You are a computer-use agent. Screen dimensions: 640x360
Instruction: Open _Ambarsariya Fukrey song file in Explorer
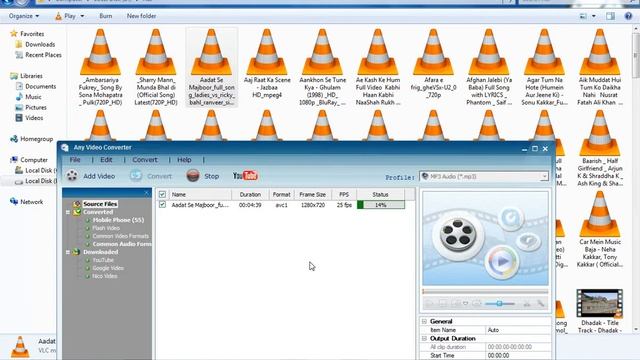pos(100,67)
